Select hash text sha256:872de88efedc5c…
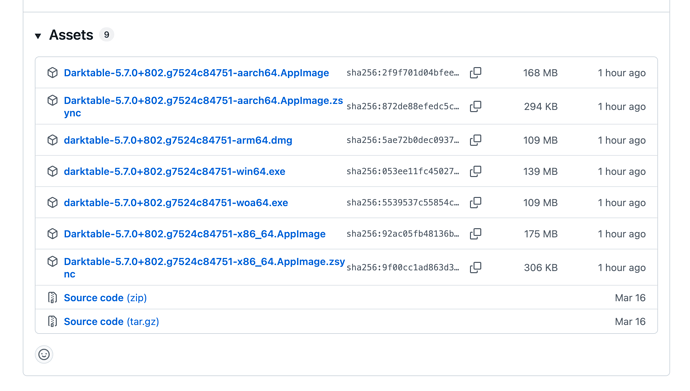The image size is (690, 391). click(403, 106)
